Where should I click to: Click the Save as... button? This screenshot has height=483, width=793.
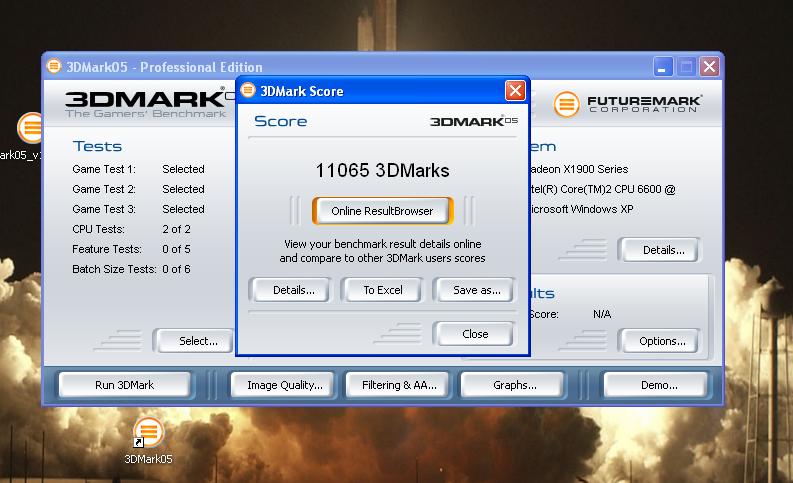pyautogui.click(x=476, y=290)
